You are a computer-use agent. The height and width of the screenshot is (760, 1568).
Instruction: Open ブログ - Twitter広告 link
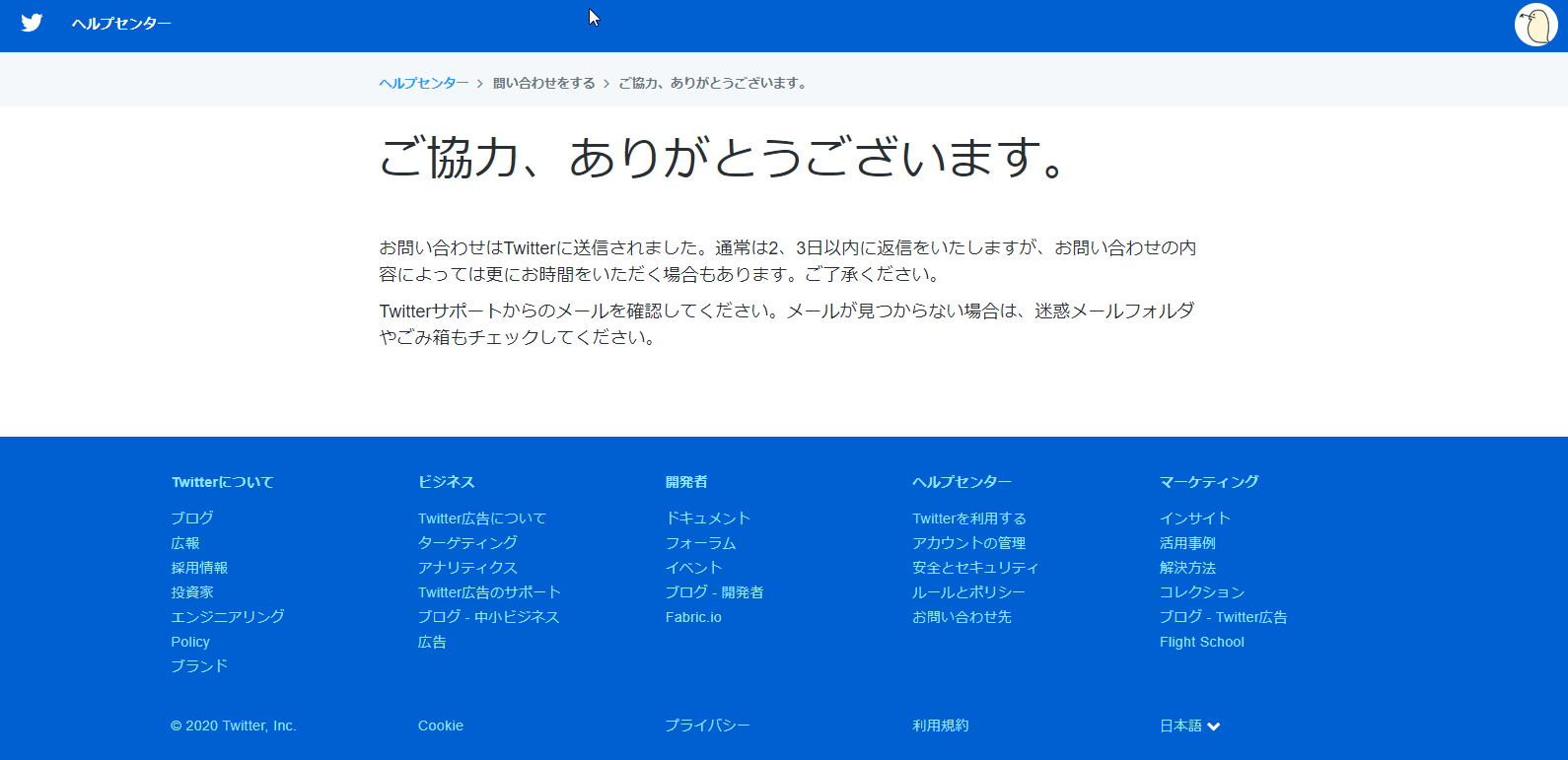click(x=1224, y=617)
